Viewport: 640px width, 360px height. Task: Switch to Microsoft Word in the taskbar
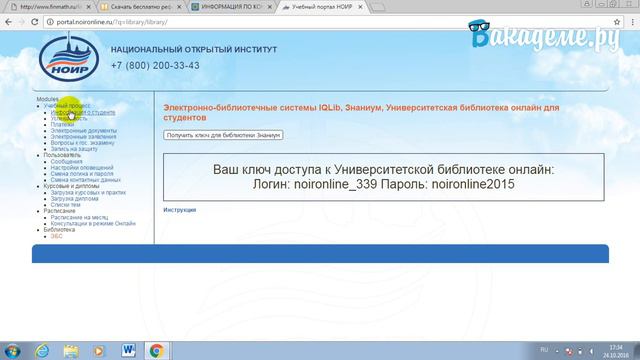point(128,351)
